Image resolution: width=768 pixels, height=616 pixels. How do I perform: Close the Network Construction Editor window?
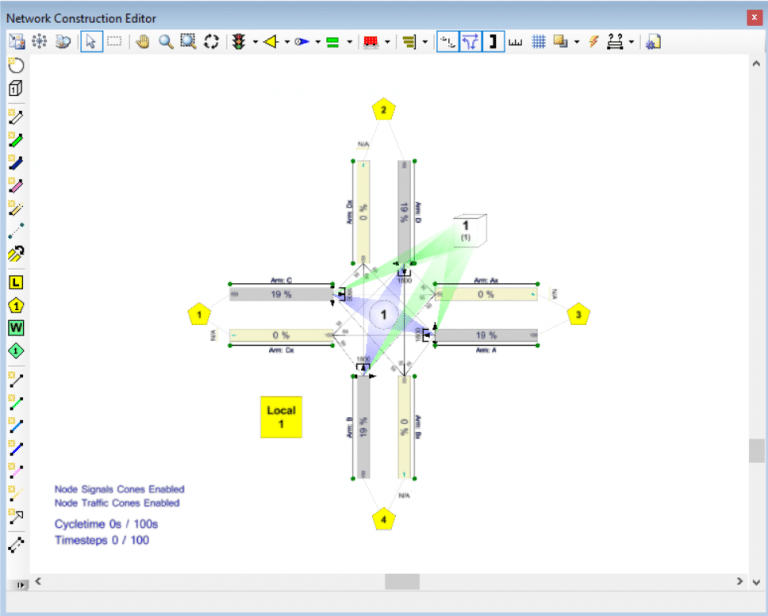[x=754, y=17]
